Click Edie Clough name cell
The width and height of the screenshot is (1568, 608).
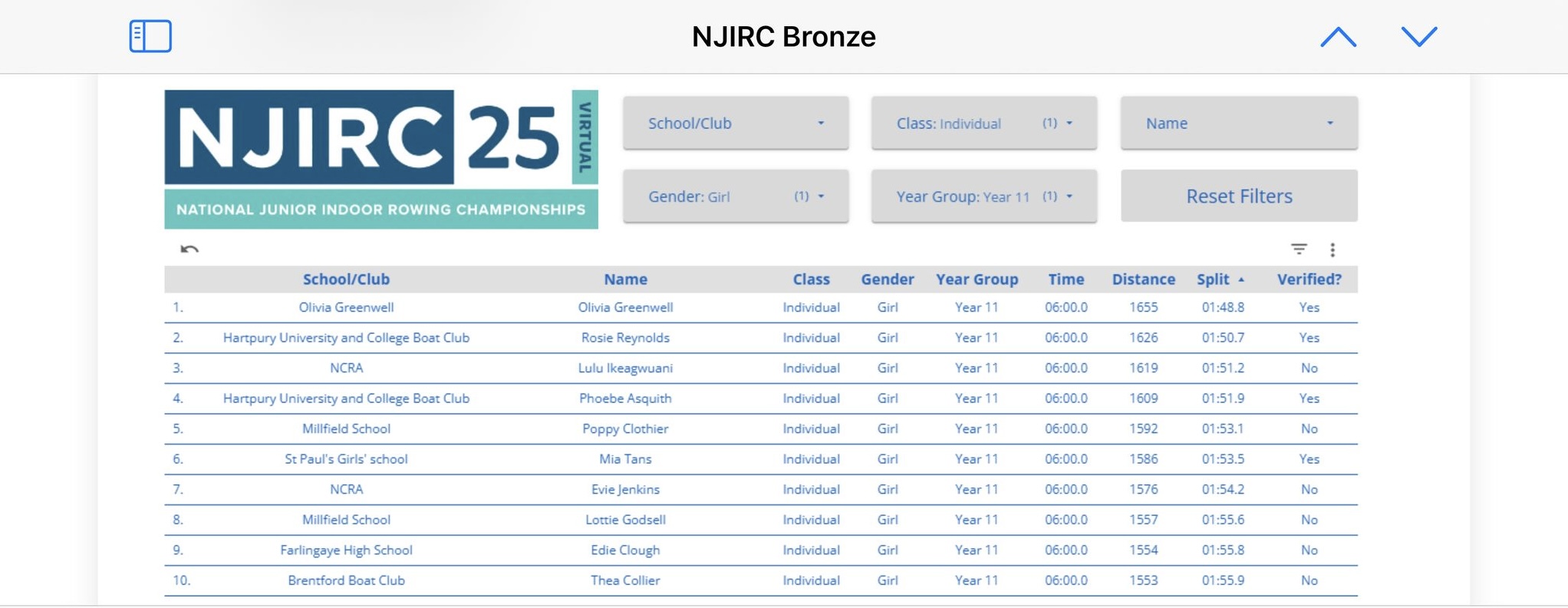(x=625, y=550)
